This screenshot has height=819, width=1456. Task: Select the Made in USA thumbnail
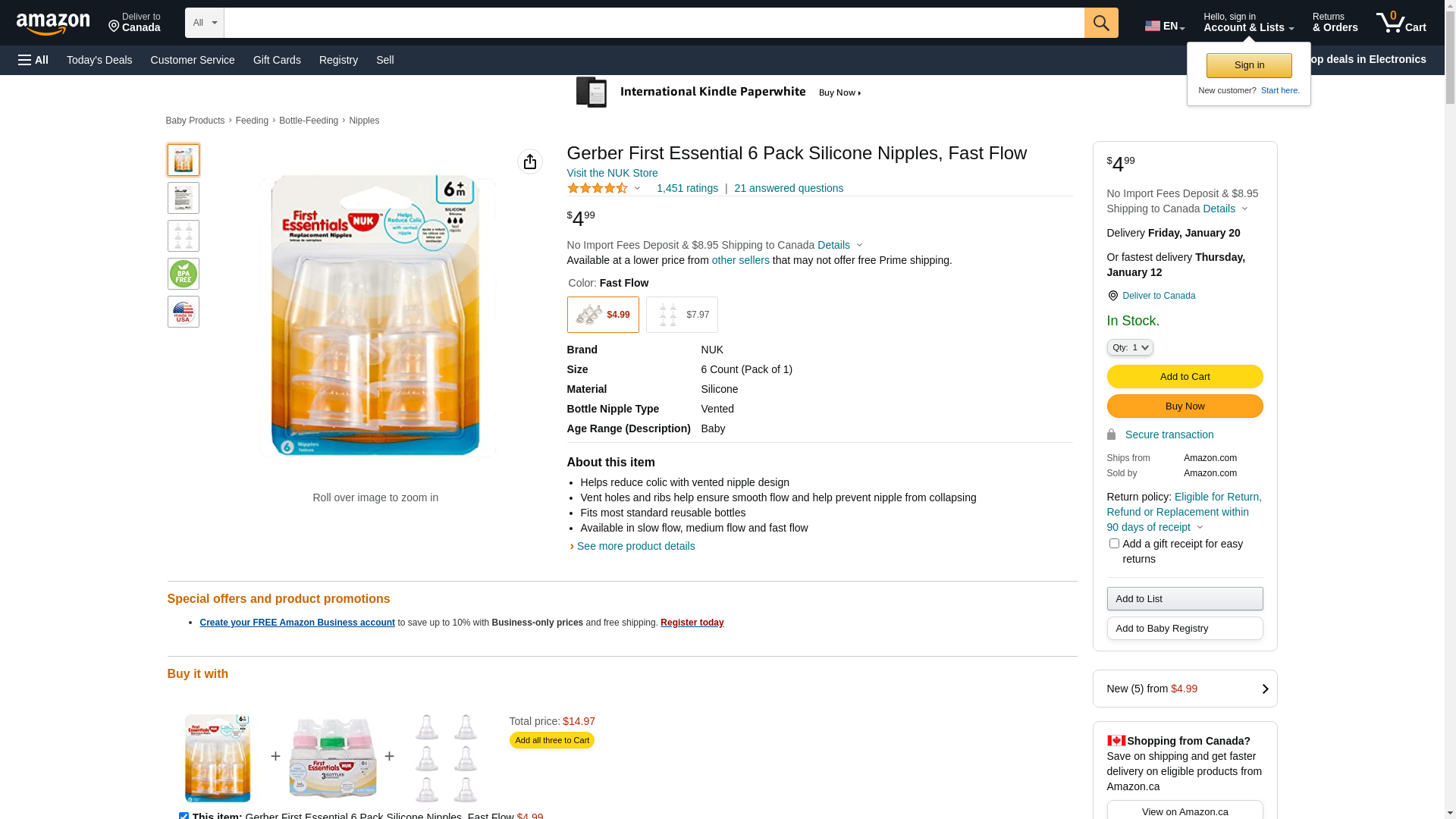pos(184,312)
